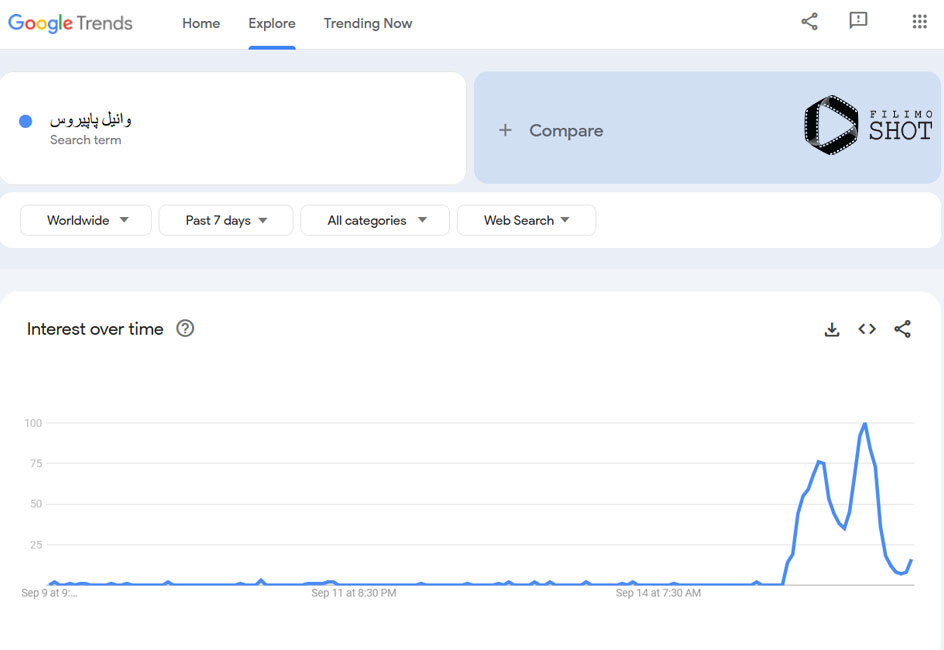
Task: Click the blue search term color dot
Action: (25, 122)
